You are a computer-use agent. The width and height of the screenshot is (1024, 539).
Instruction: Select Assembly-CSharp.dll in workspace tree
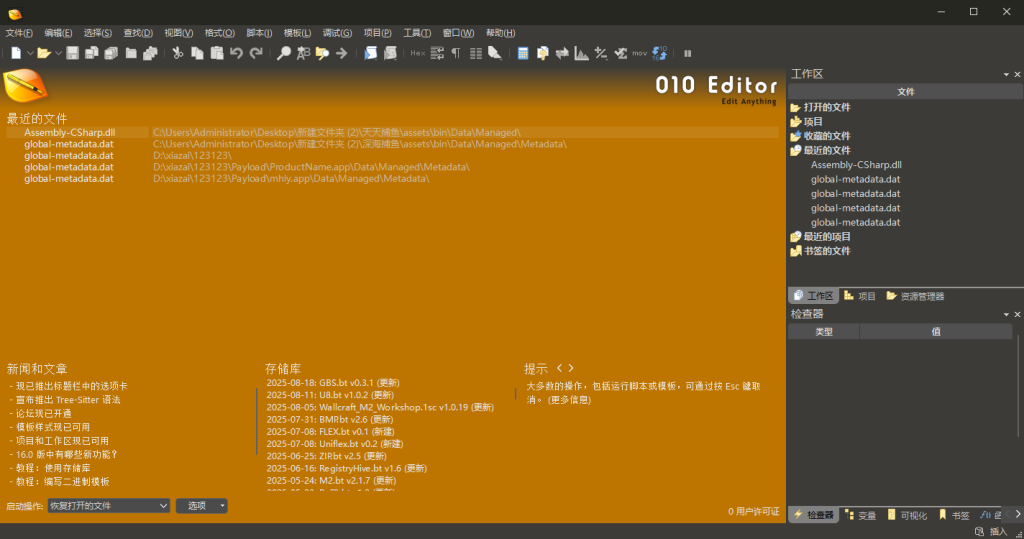pos(856,165)
